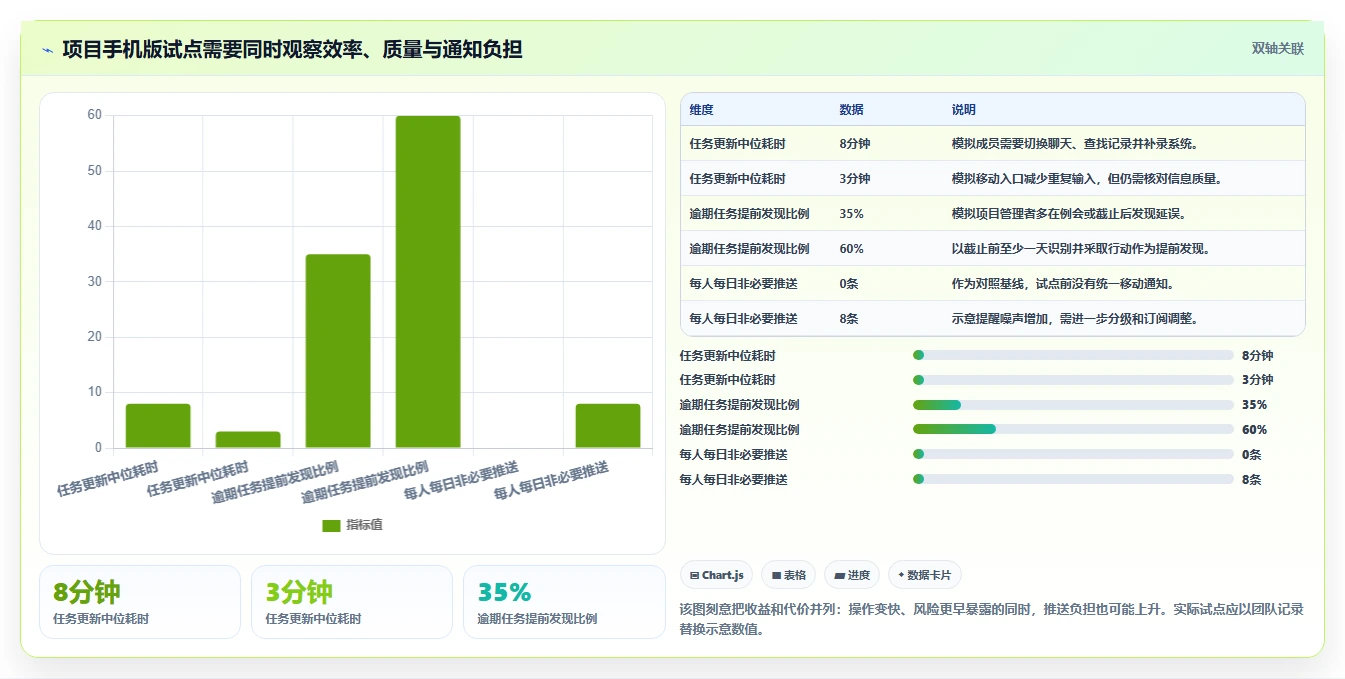Click description 模拟移动入口减少重复输入，但仍需核对信息质量。
1345x679 pixels.
pos(1087,179)
